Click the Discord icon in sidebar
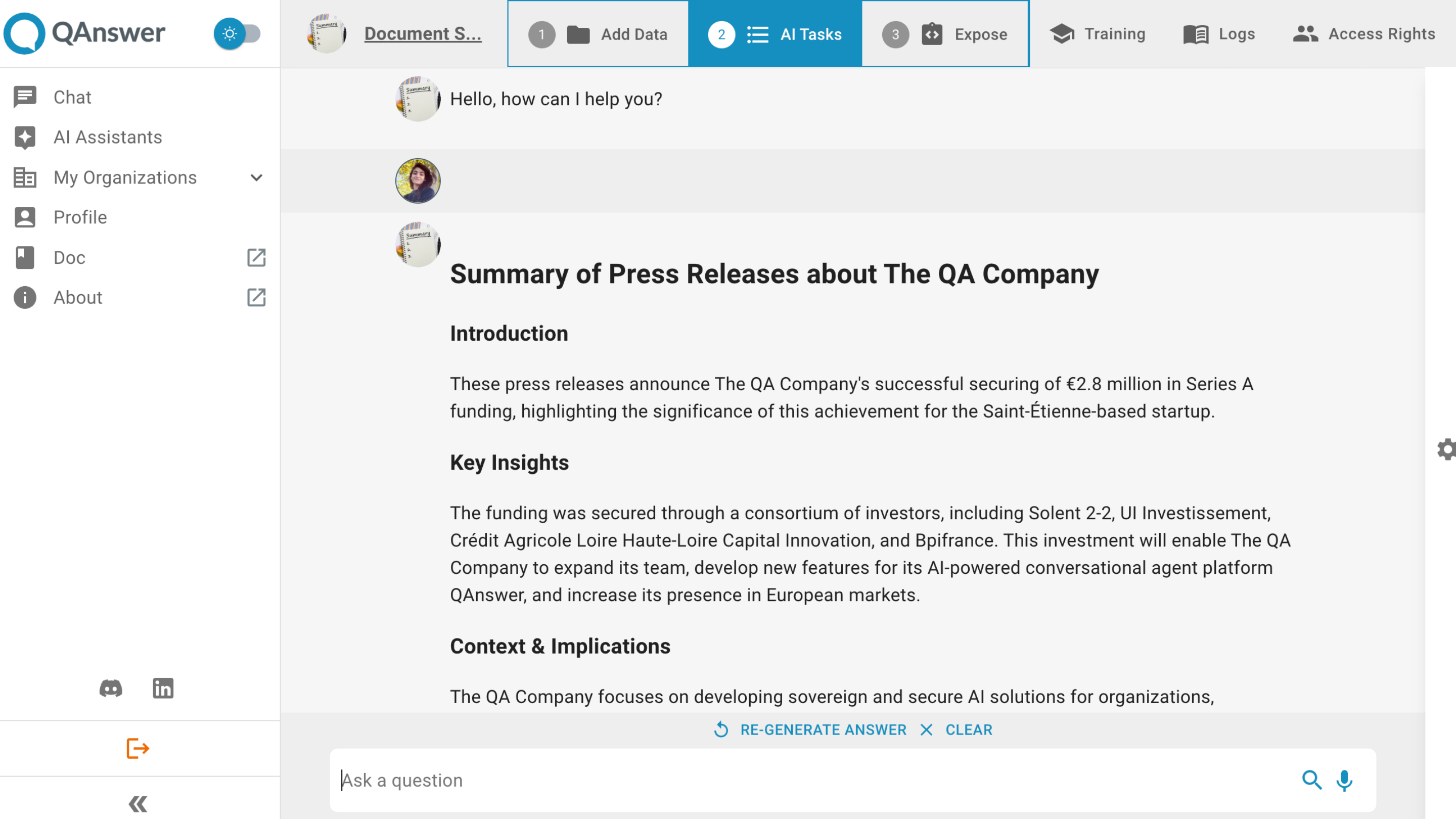Viewport: 1456px width, 819px height. point(111,689)
